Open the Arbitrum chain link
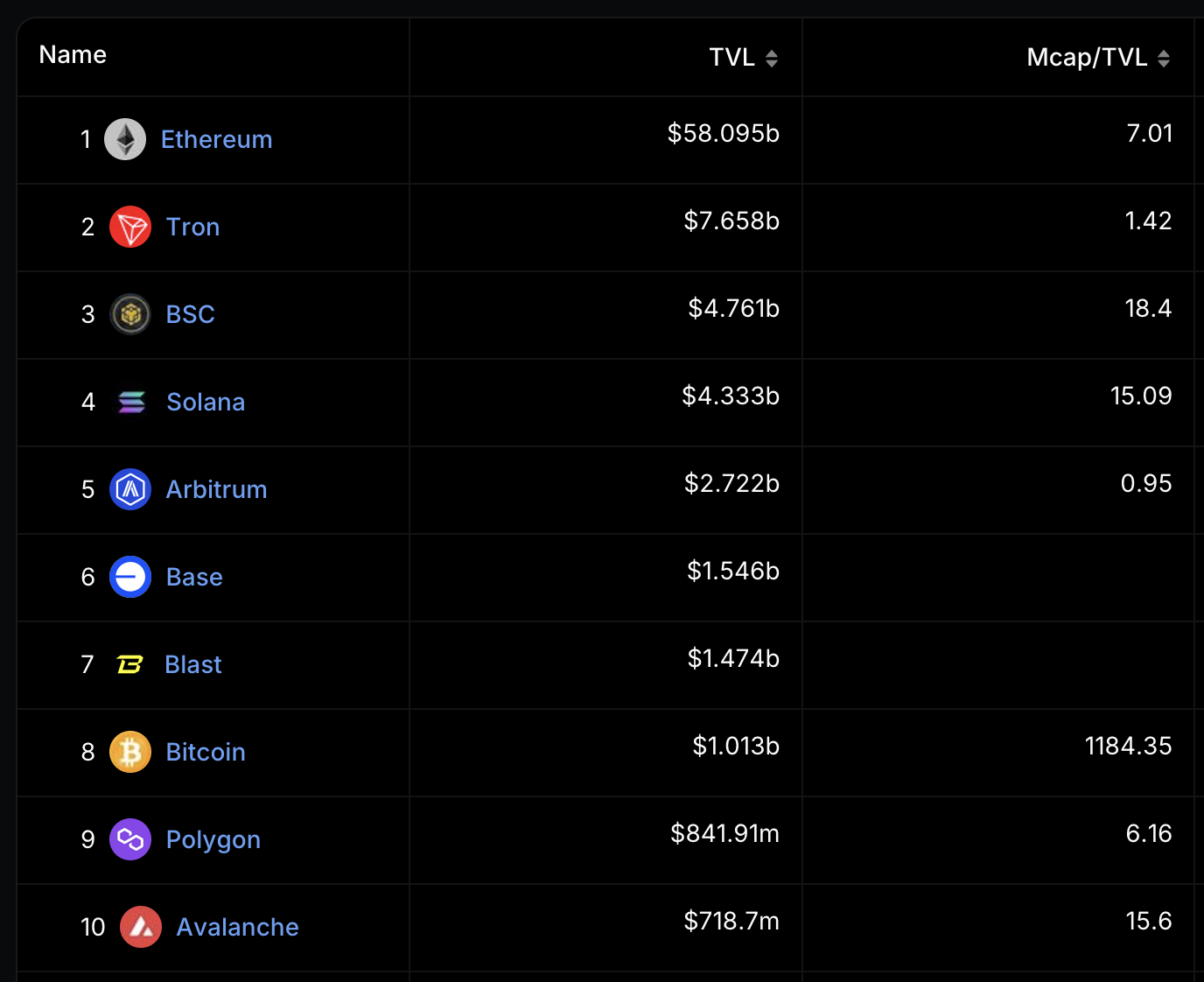The height and width of the screenshot is (982, 1204). tap(217, 489)
